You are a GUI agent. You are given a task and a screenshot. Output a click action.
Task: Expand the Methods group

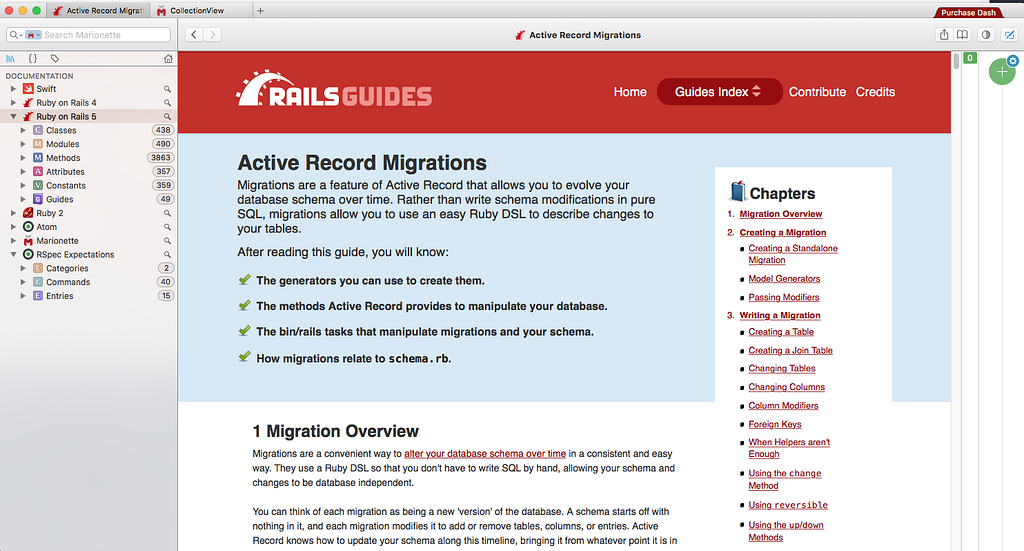[x=23, y=157]
